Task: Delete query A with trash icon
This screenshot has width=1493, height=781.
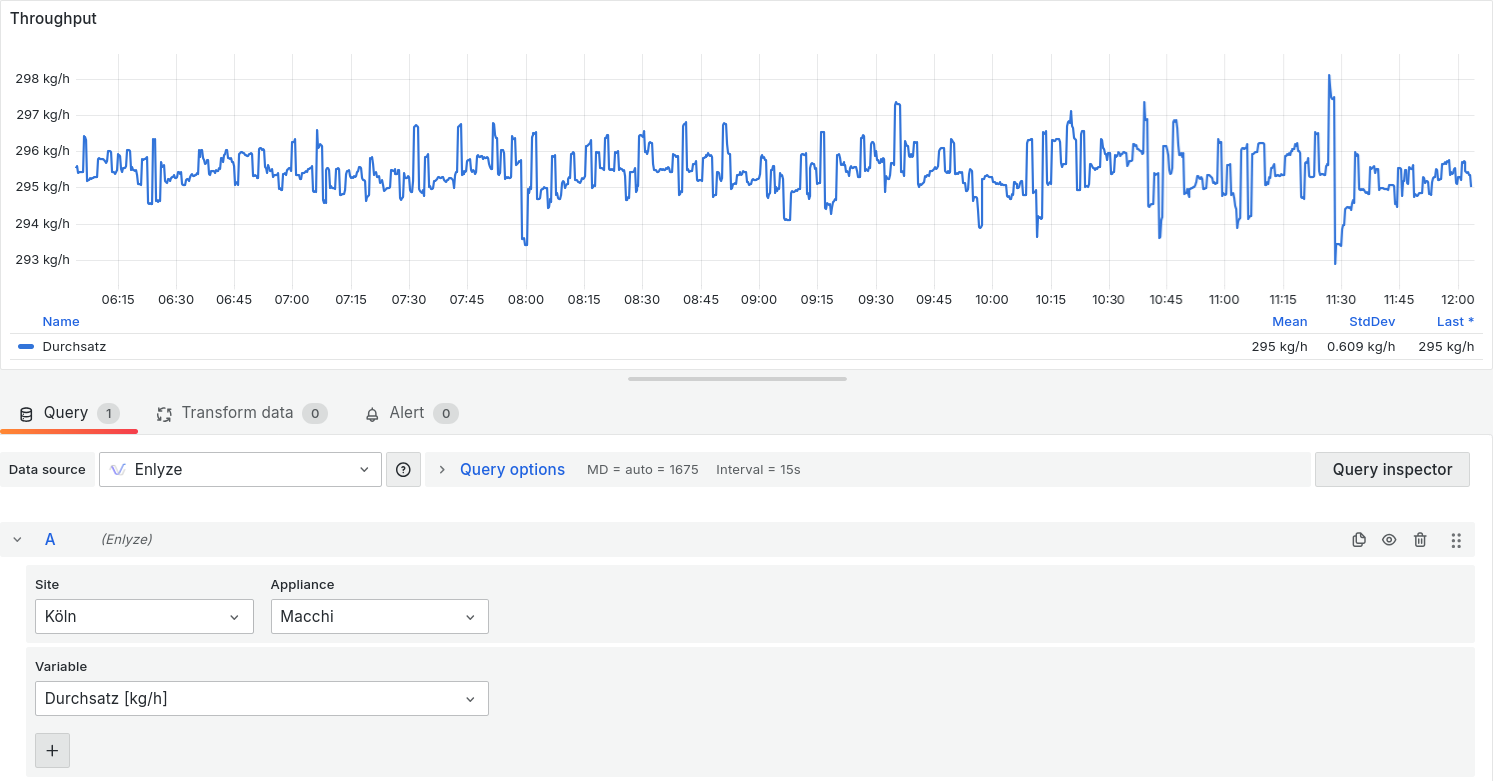Action: point(1420,540)
